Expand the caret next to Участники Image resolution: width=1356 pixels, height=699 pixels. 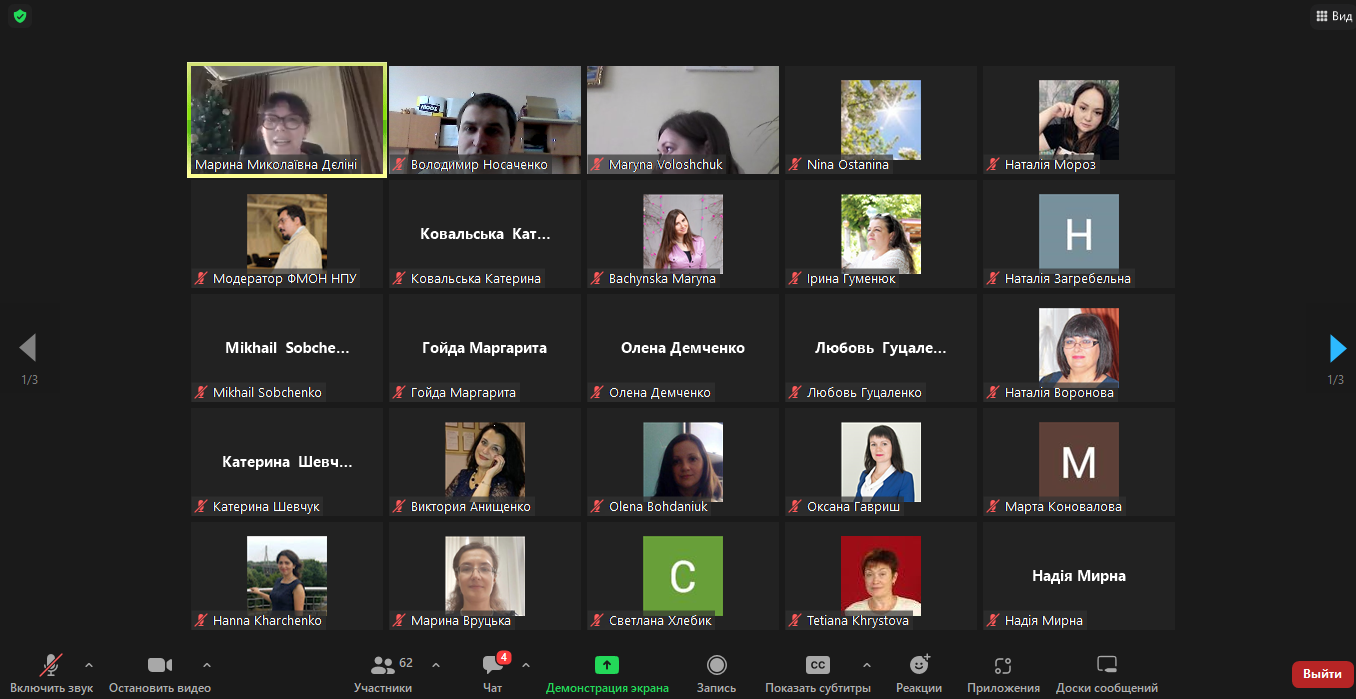(436, 664)
